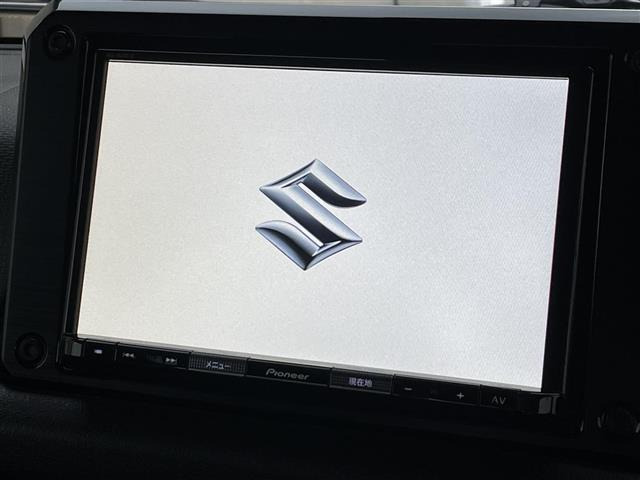Skip to the next track
The height and width of the screenshot is (480, 640).
pyautogui.click(x=171, y=360)
